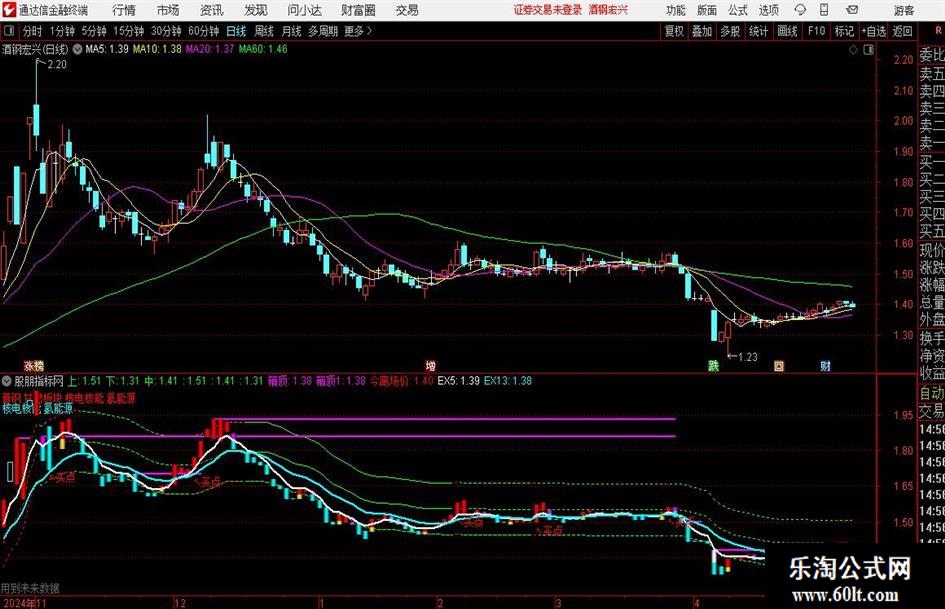Screen dimensions: 945x609
Task: Select the 多周期 multi-period tab
Action: (x=323, y=31)
